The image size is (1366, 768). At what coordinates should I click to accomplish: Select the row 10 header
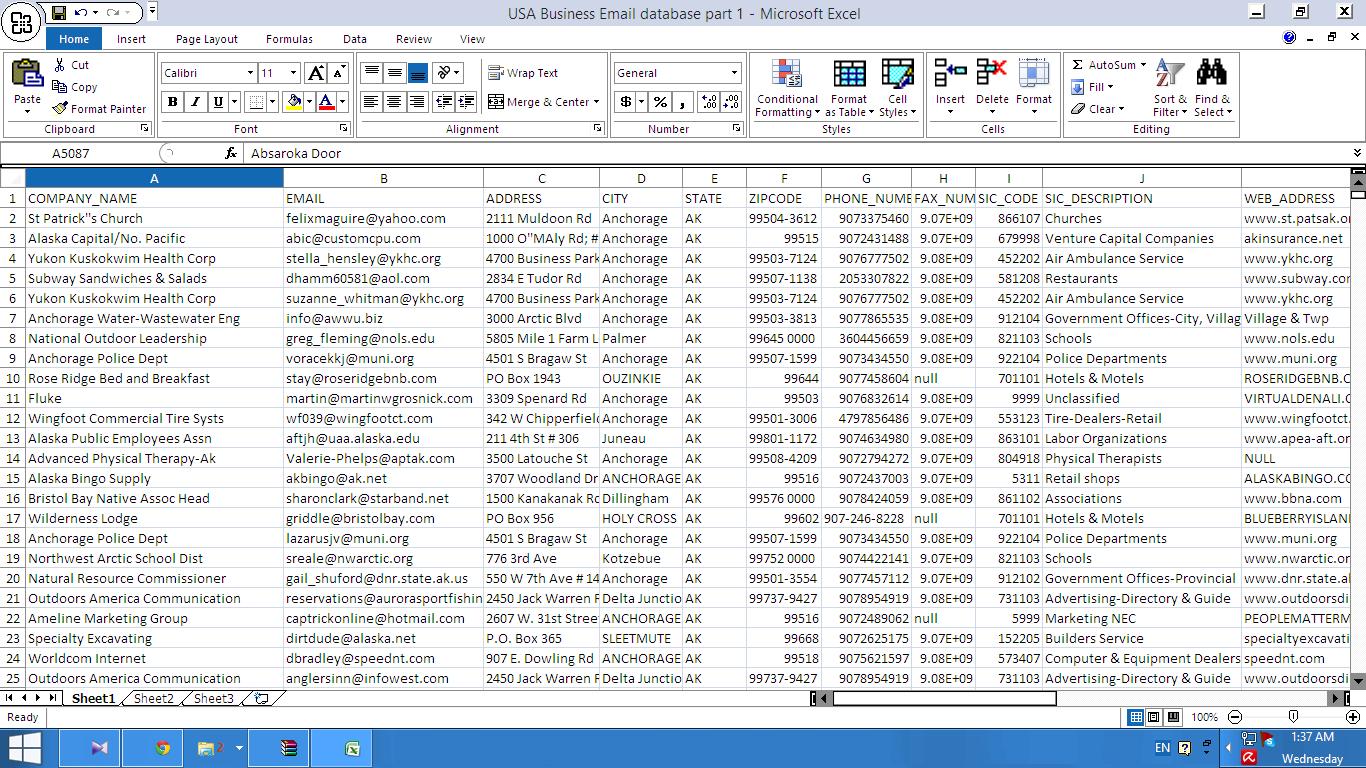(13, 378)
